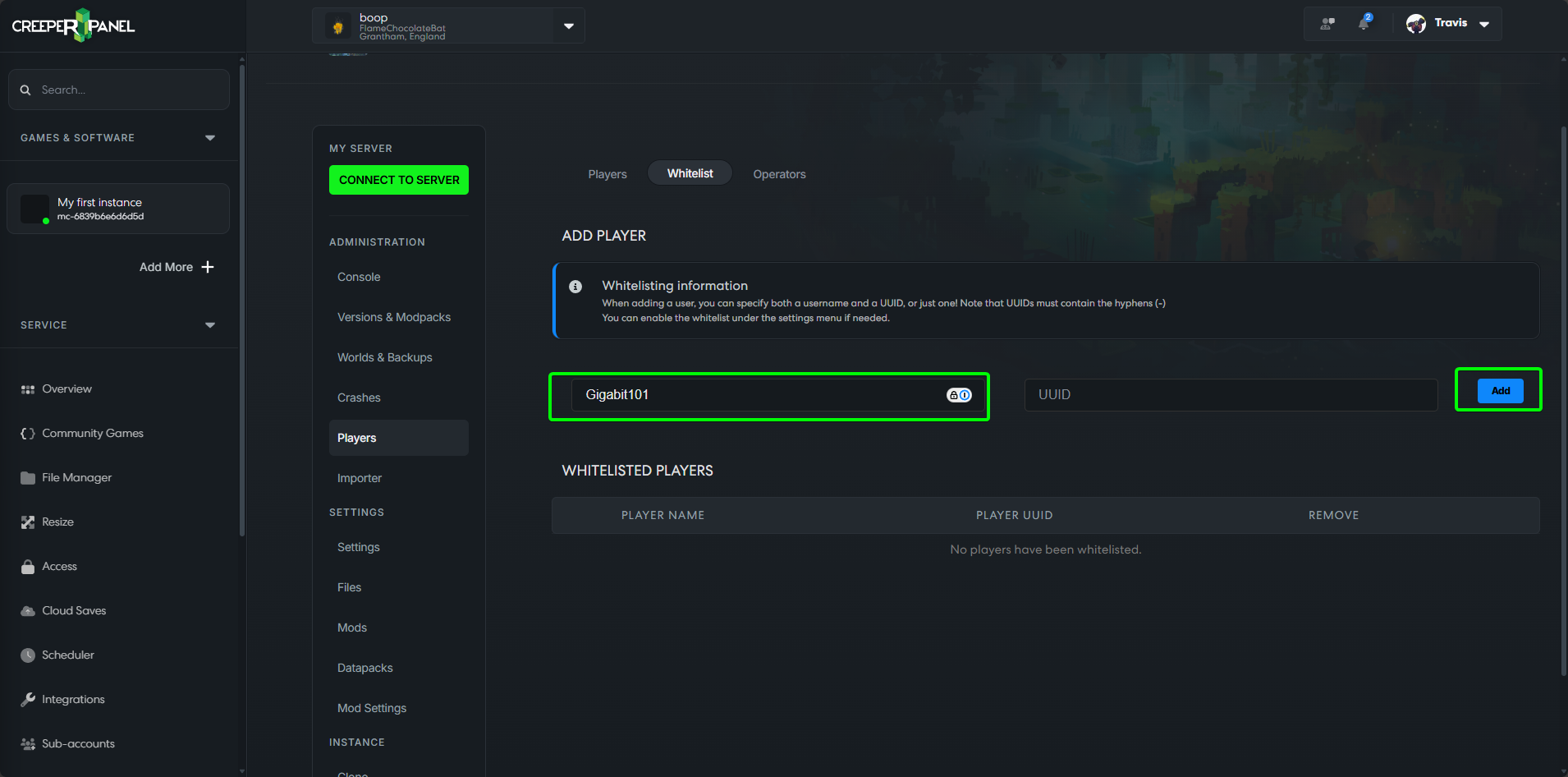Screen dimensions: 1568x777
Task: Open the notifications bell
Action: pos(1363,24)
